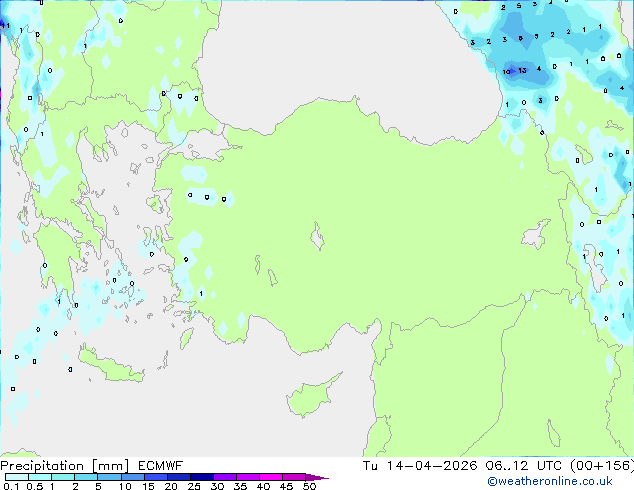Pick the 30–35 mm purple legend box

(225, 477)
